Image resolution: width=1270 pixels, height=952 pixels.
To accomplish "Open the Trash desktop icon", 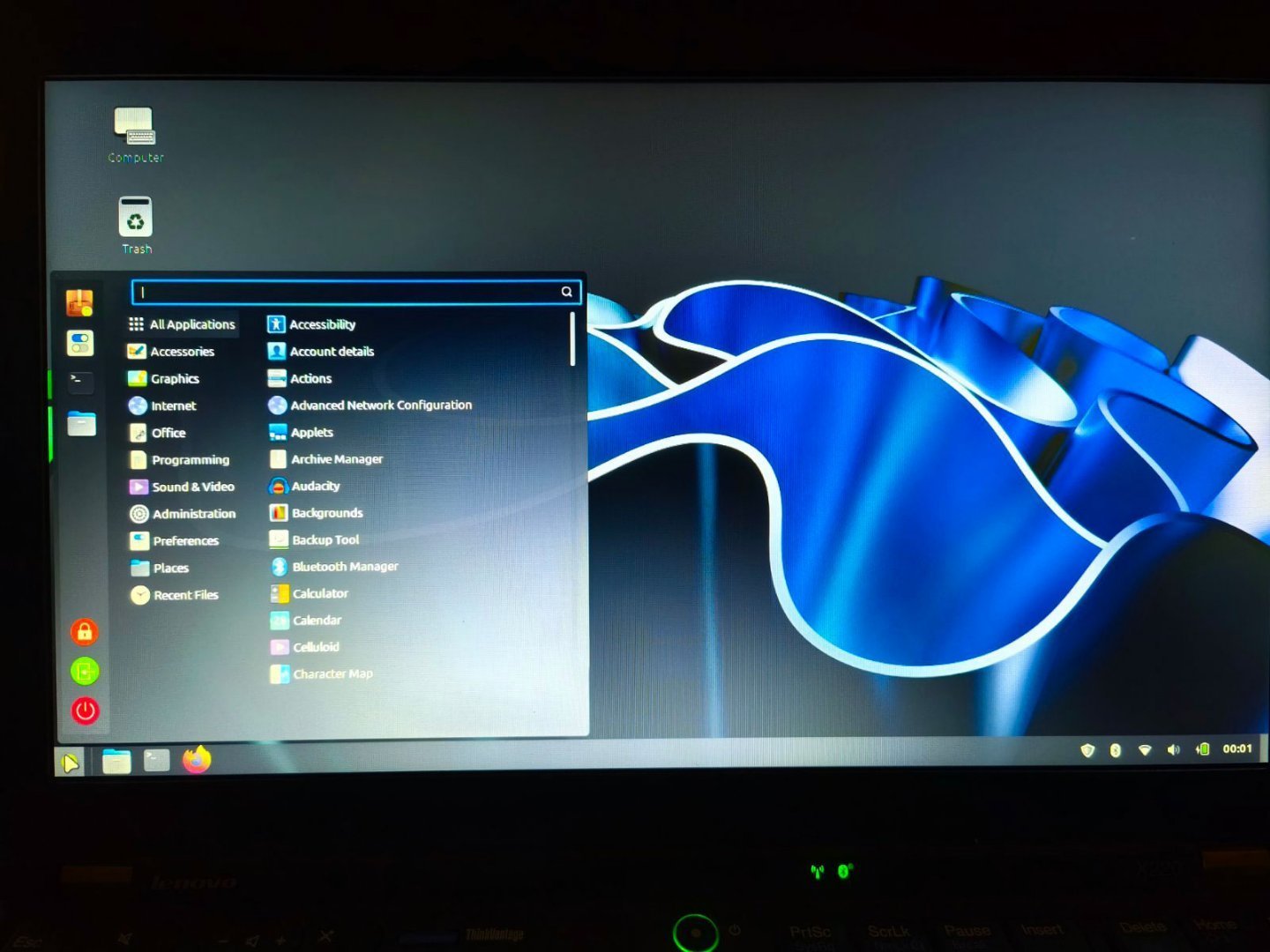I will [136, 226].
